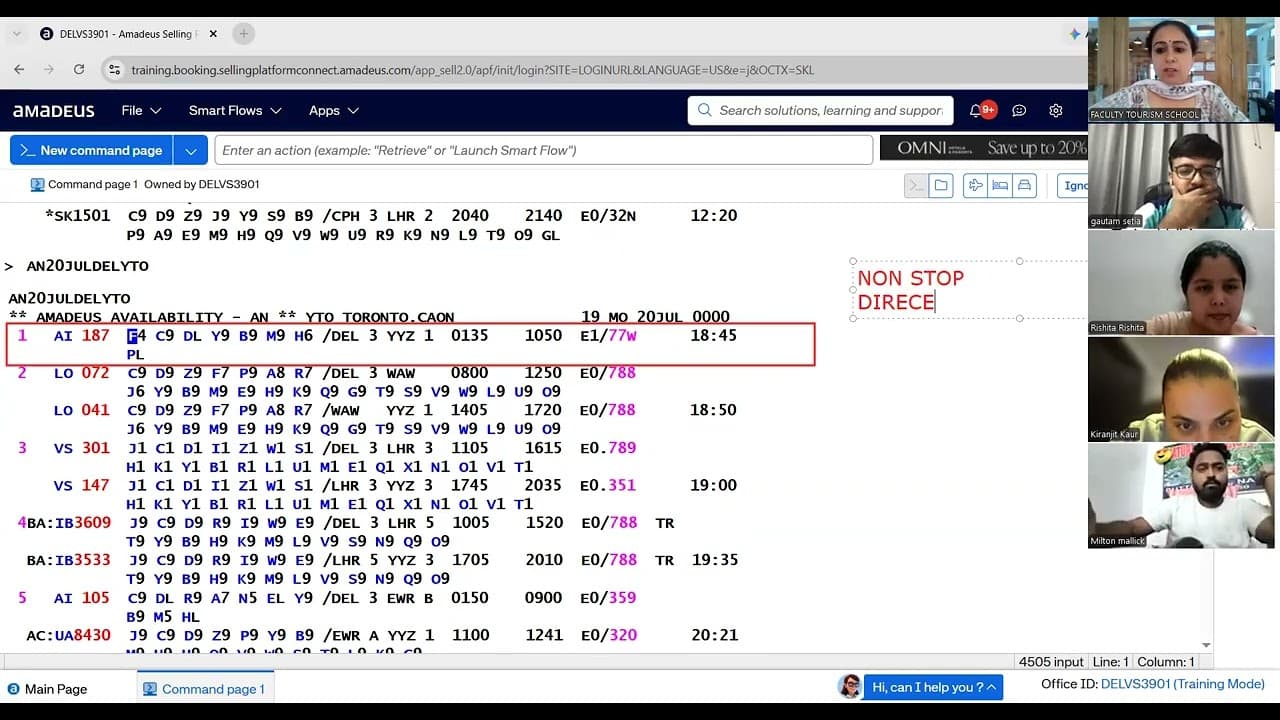
Task: Open a new browser tab
Action: (243, 34)
